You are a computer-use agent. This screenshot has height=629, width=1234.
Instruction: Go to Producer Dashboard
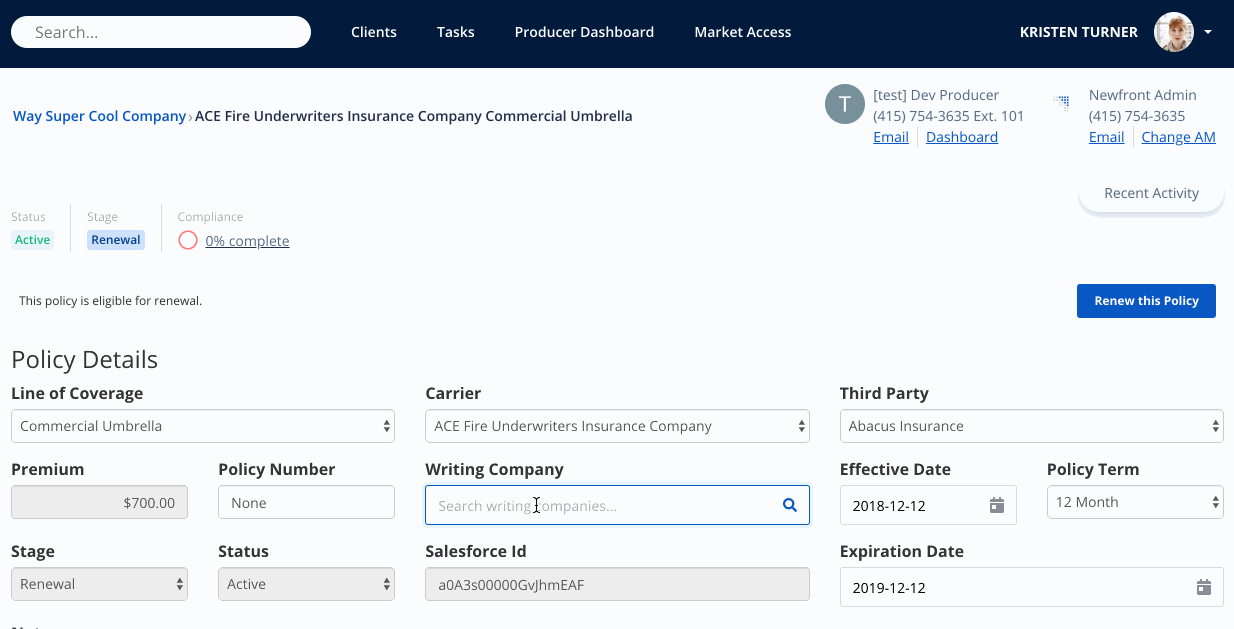click(584, 32)
